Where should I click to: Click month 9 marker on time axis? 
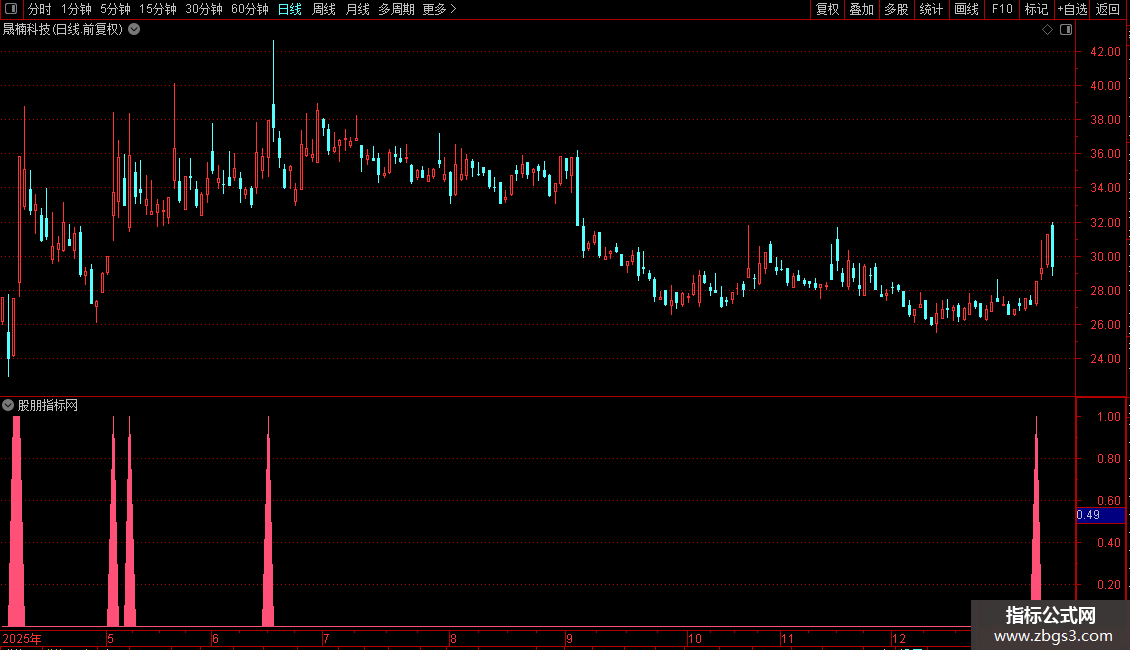569,638
